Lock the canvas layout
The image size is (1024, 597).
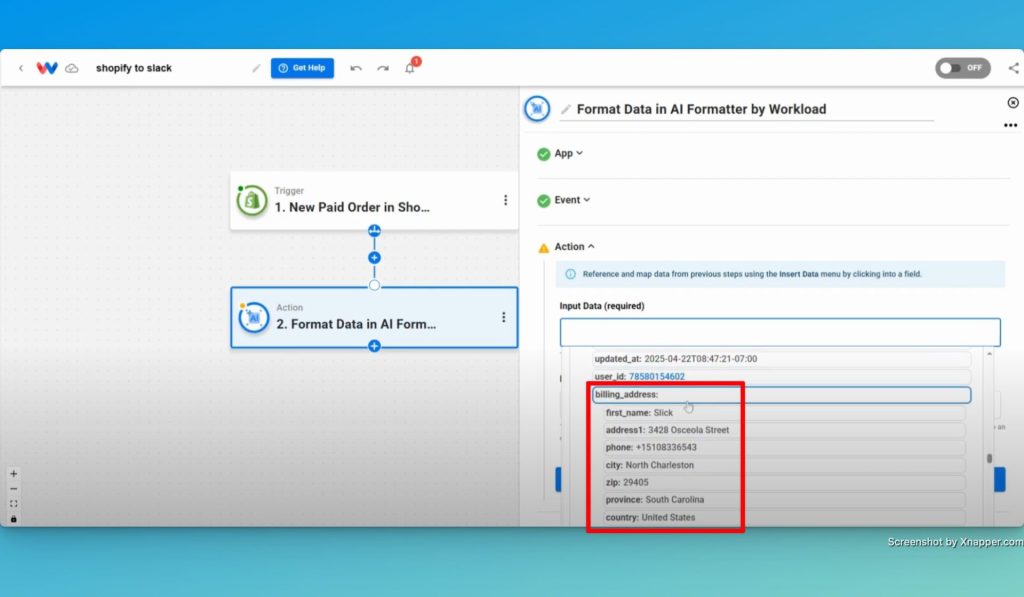pos(14,519)
